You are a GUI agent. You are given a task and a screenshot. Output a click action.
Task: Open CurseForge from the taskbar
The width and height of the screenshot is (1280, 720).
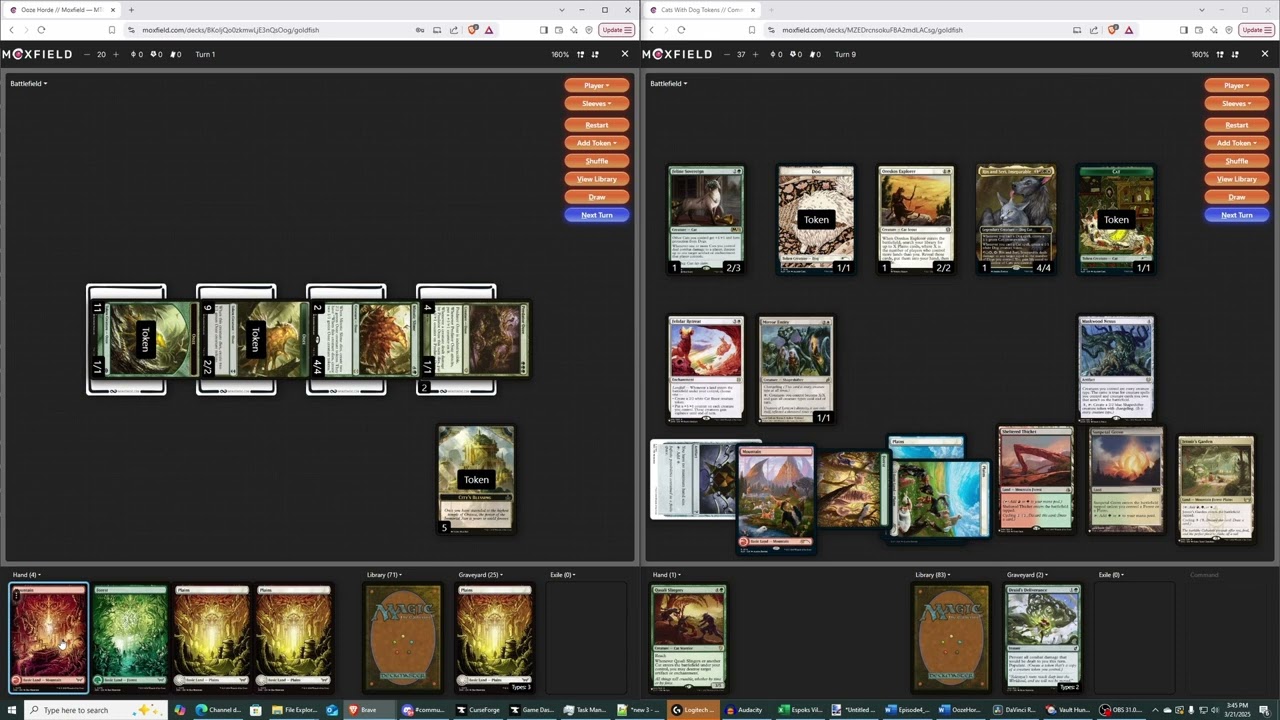(x=478, y=710)
